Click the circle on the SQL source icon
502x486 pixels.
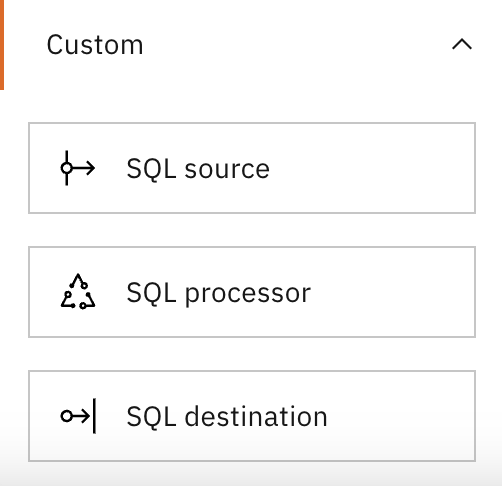coord(67,168)
